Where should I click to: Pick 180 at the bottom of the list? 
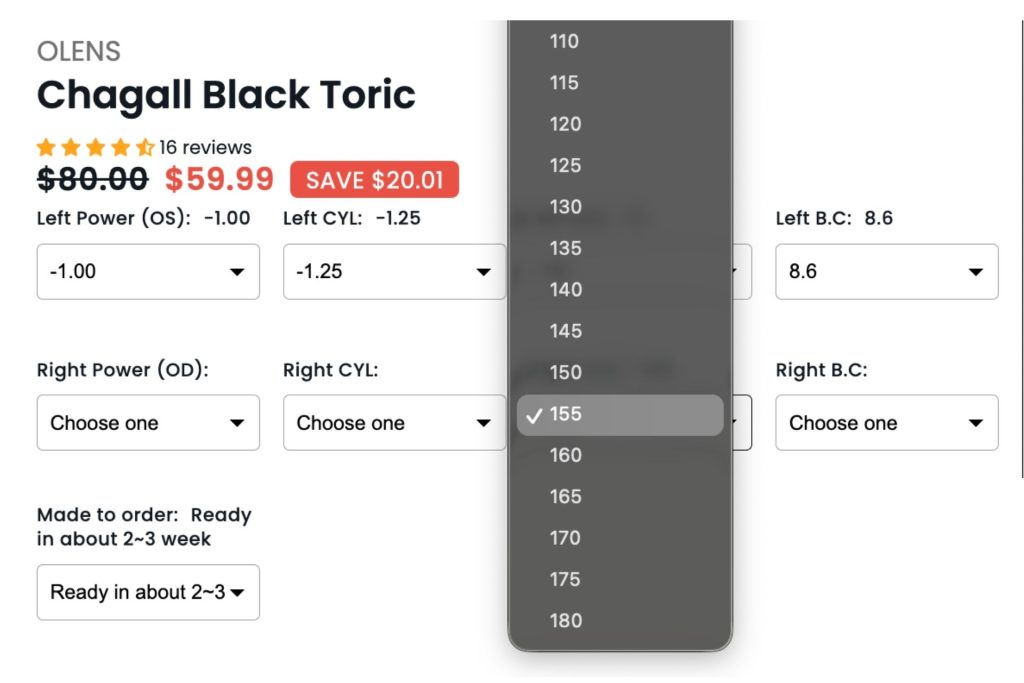click(x=565, y=621)
